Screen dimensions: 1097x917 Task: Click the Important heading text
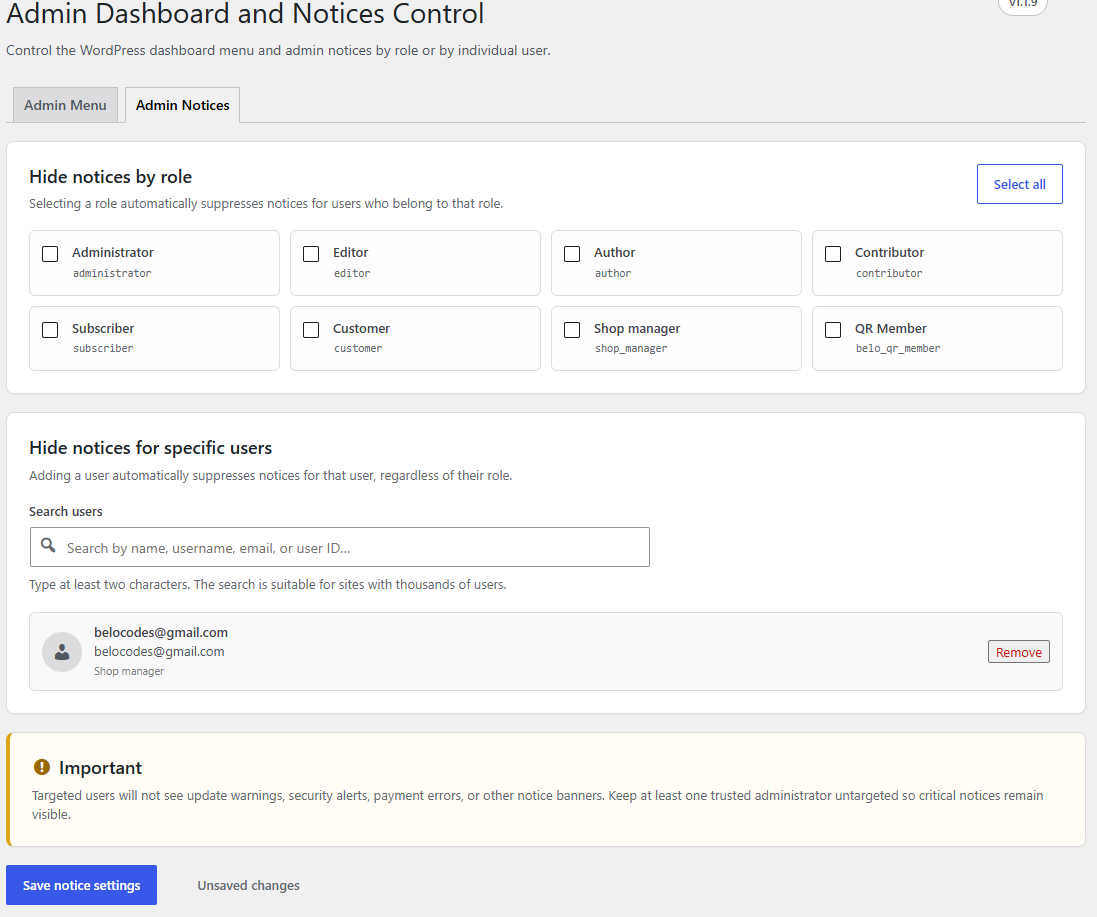point(100,768)
